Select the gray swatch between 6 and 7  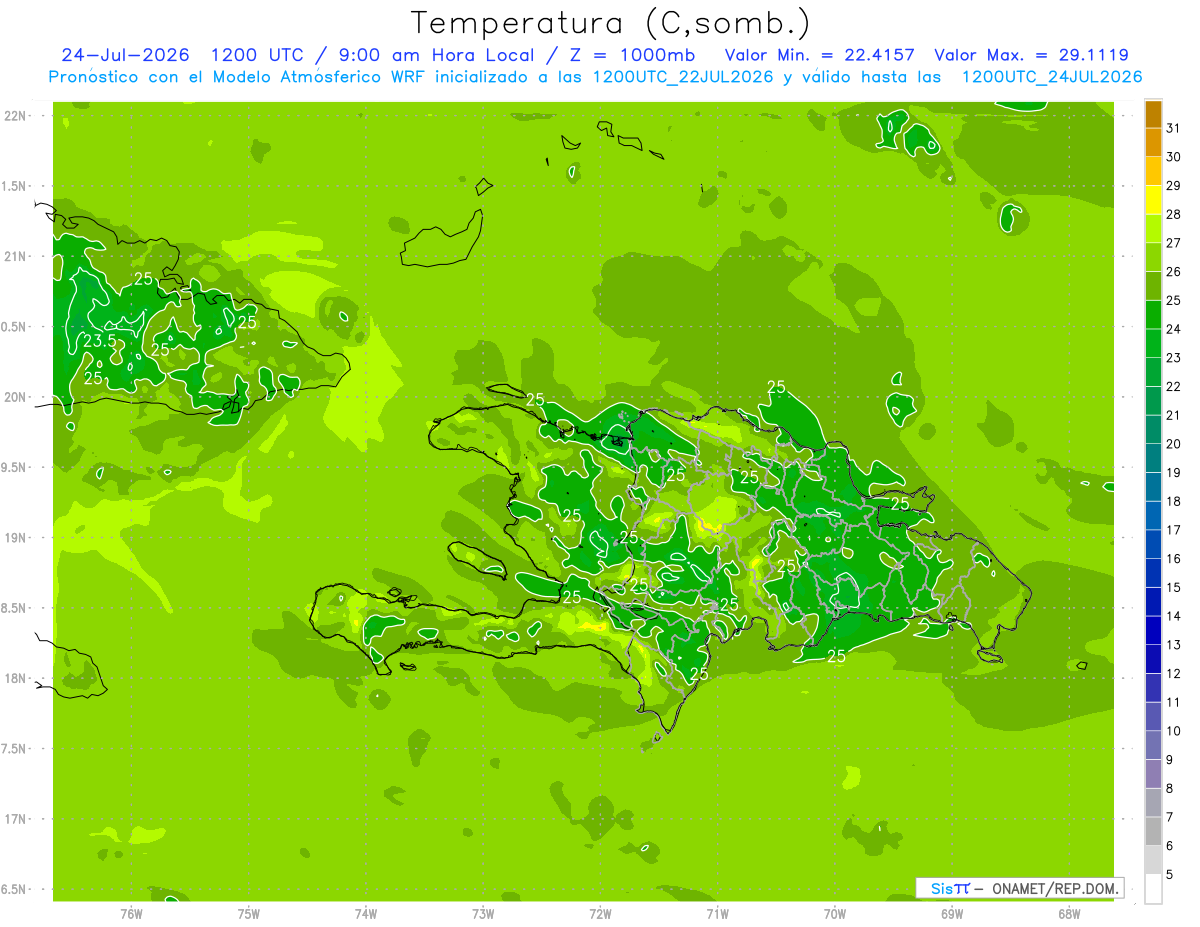tap(1153, 832)
